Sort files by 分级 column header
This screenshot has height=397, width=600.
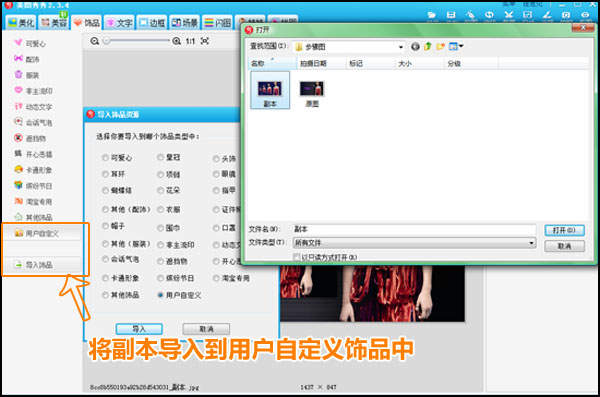pos(471,64)
